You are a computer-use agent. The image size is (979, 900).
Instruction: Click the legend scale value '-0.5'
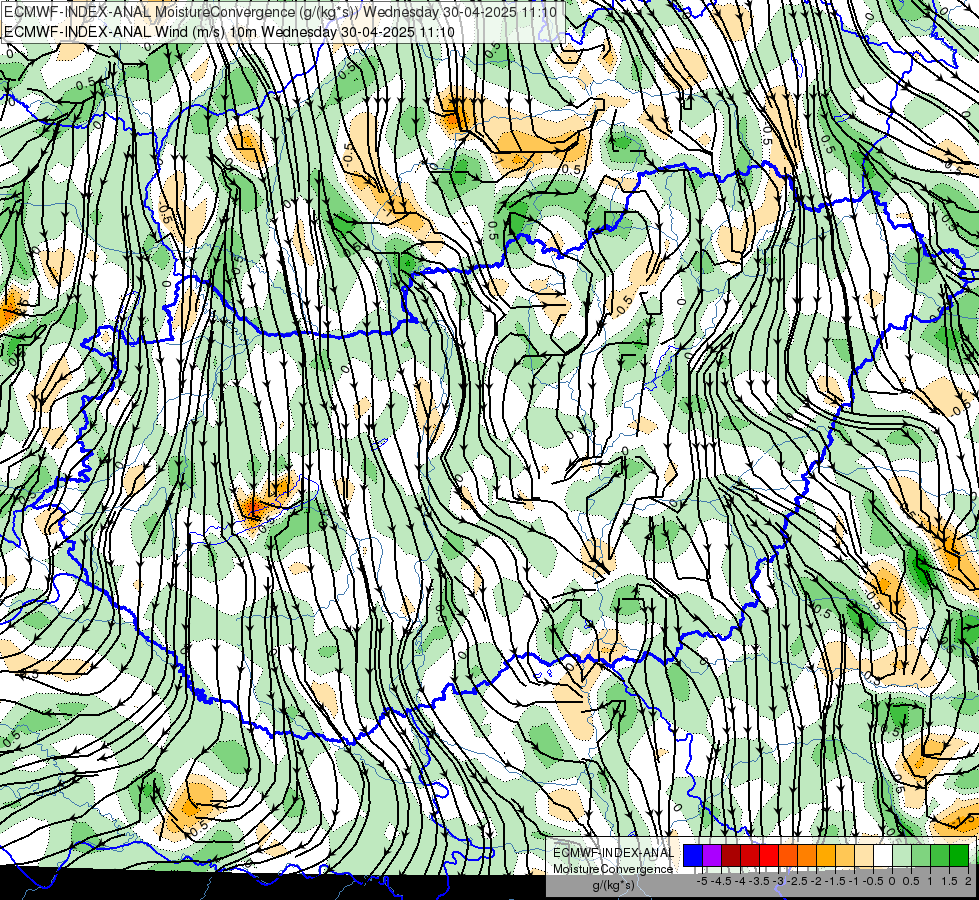point(873,881)
